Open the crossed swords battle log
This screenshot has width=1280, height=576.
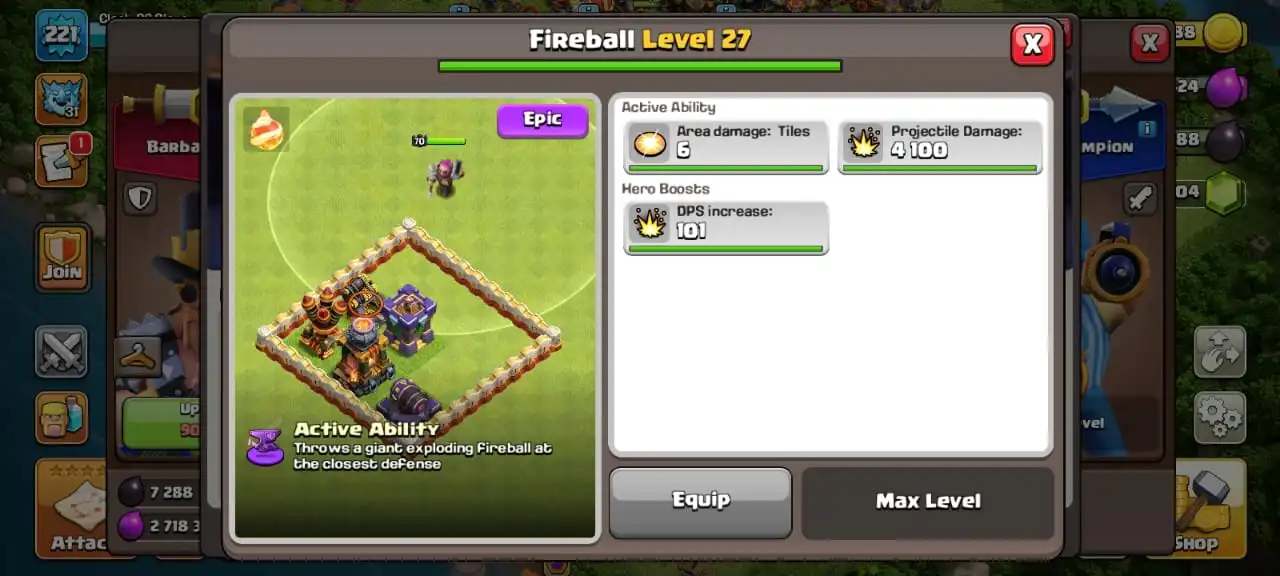[x=61, y=352]
